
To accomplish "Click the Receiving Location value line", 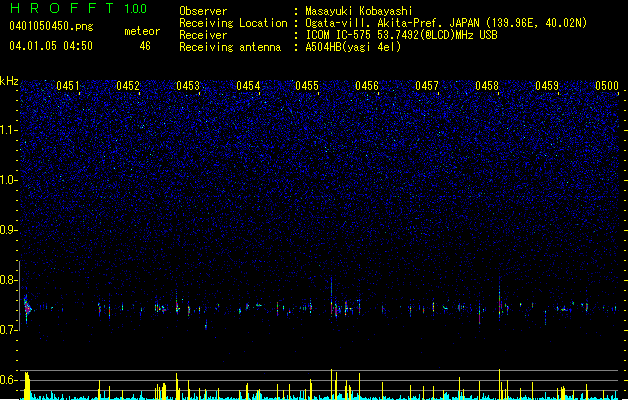I will point(446,23).
